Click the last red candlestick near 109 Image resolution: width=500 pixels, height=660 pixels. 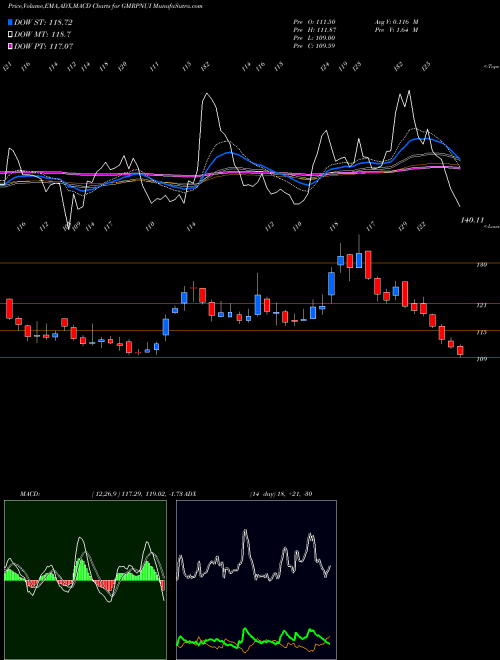click(460, 350)
